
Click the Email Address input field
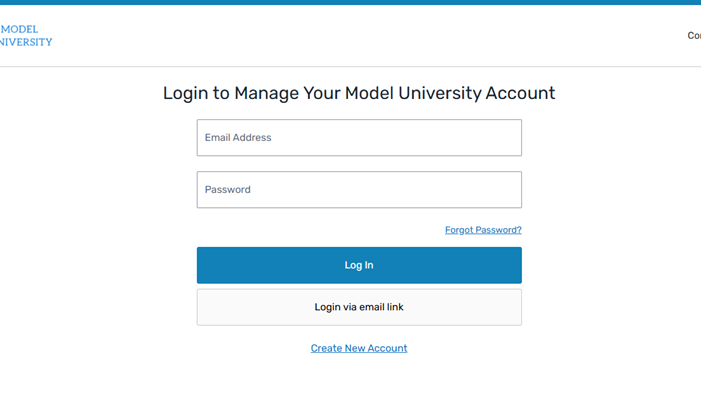pyautogui.click(x=359, y=138)
